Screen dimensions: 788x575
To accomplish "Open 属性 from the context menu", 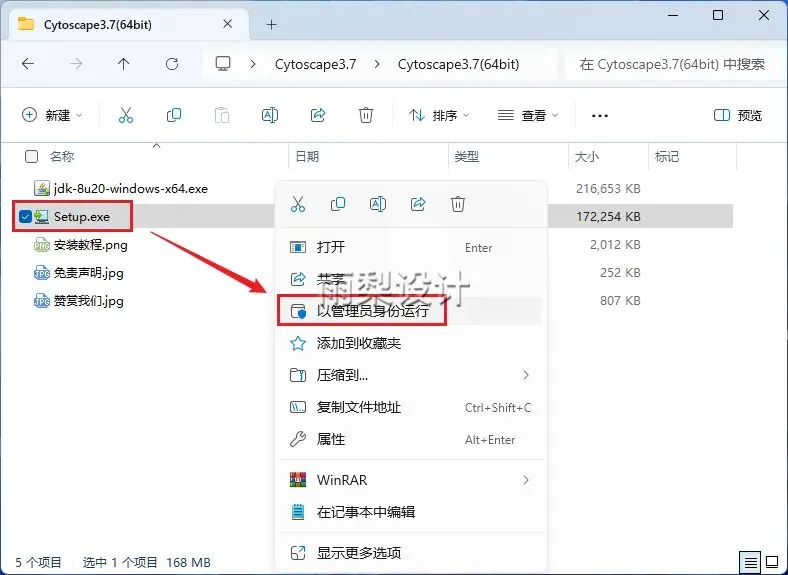I will point(411,439).
